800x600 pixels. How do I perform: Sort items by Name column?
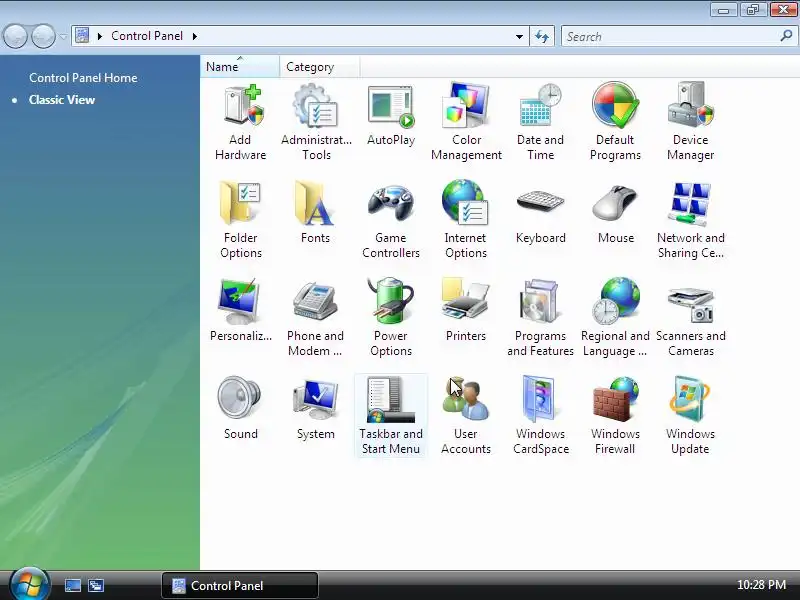click(240, 67)
